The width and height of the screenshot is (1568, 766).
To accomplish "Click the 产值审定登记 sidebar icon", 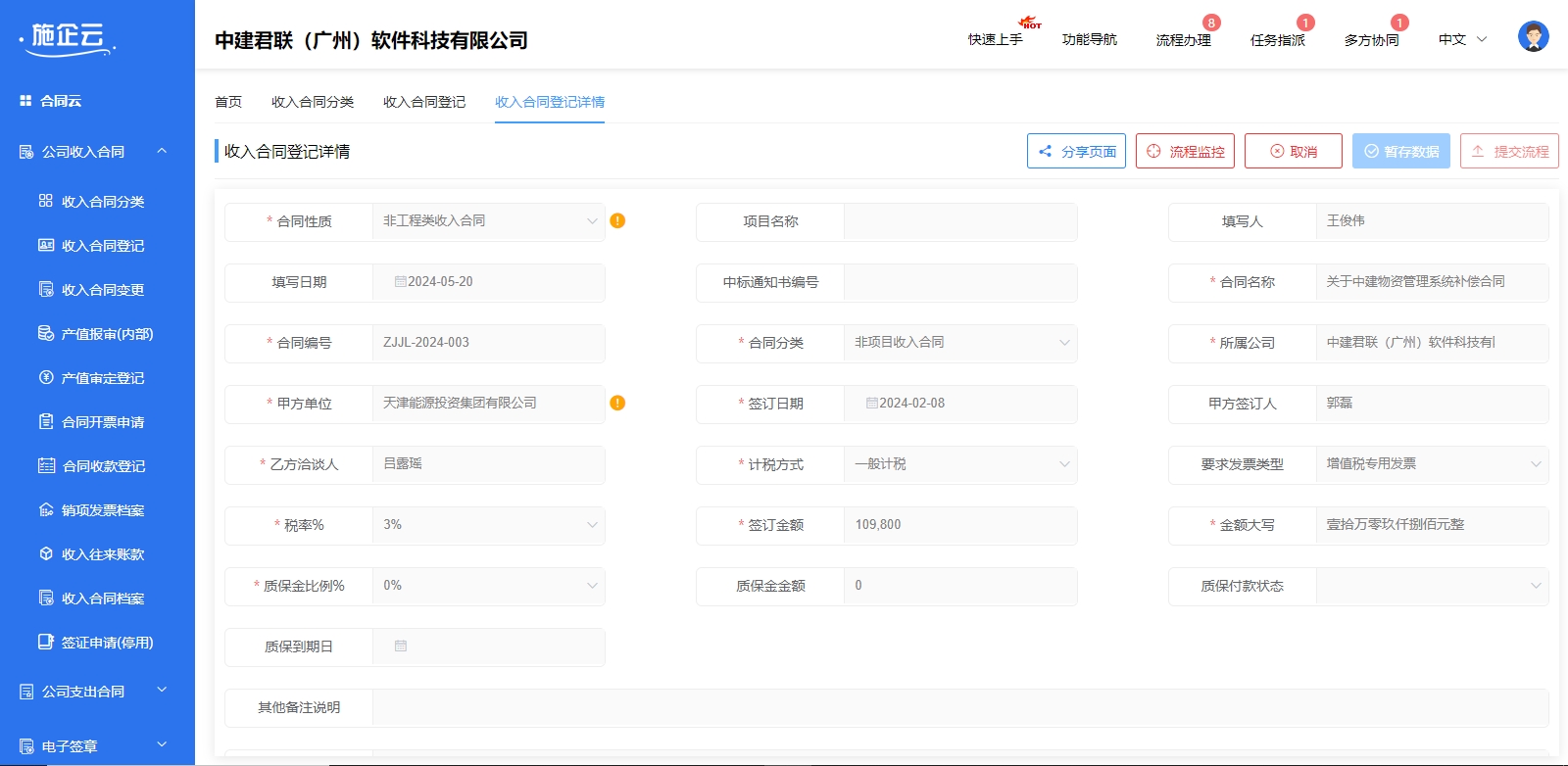I will pyautogui.click(x=46, y=377).
